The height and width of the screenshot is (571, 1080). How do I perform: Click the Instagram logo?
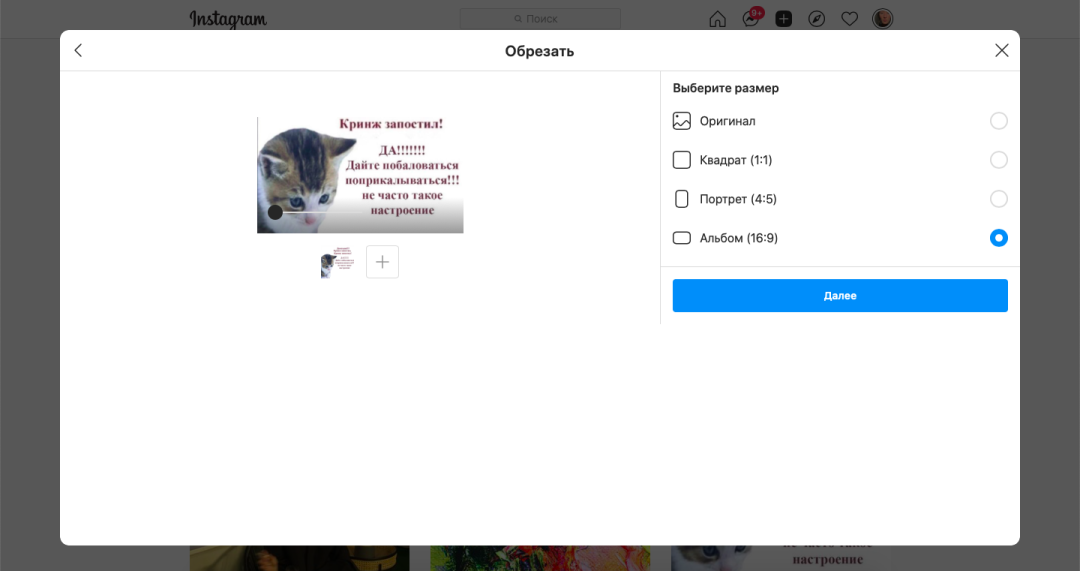click(x=228, y=19)
